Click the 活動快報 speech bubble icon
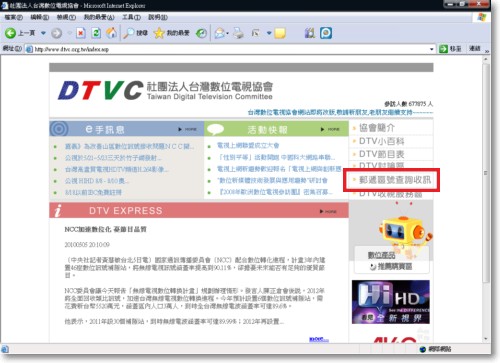 pyautogui.click(x=215, y=129)
